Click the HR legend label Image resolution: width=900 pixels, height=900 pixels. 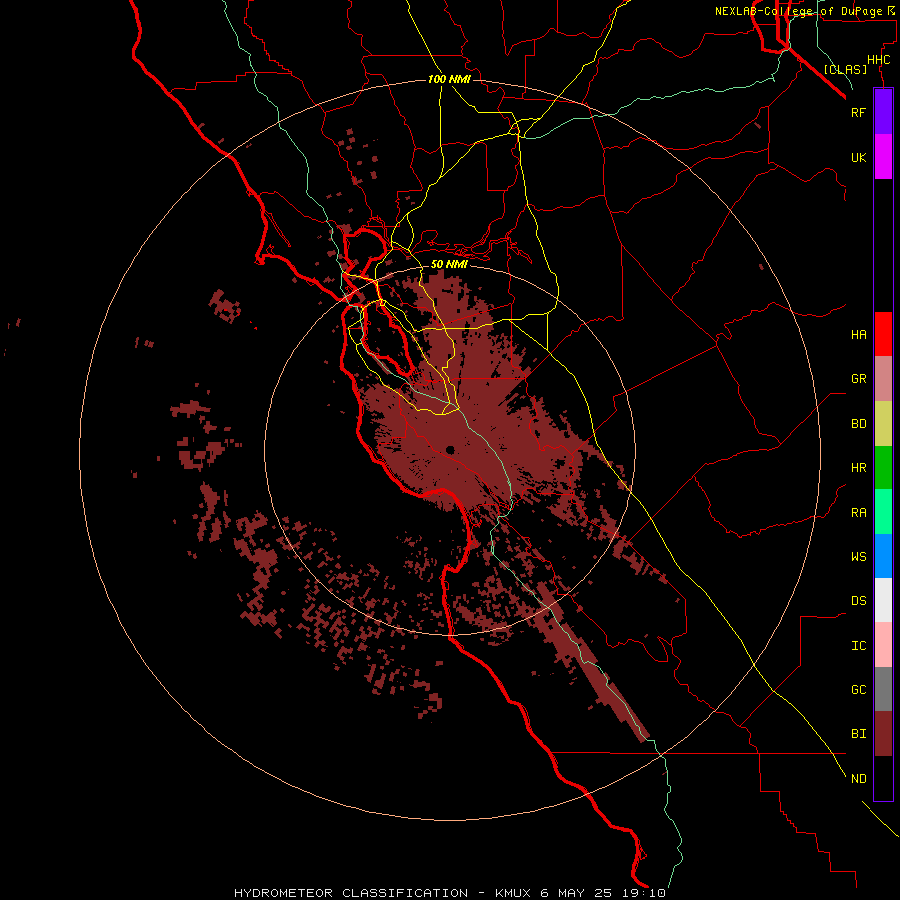[x=858, y=468]
